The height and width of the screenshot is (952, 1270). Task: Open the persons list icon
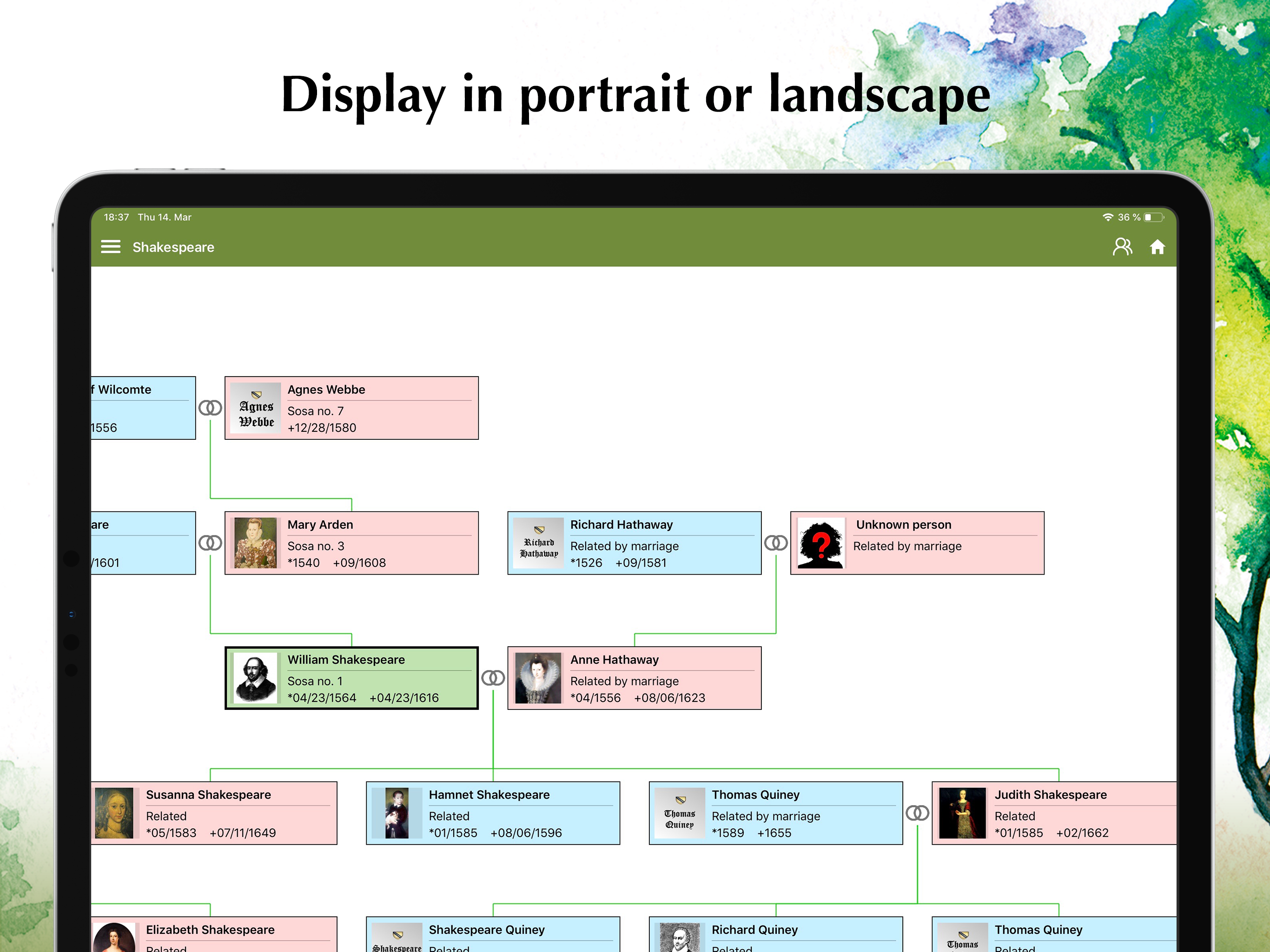point(1122,247)
